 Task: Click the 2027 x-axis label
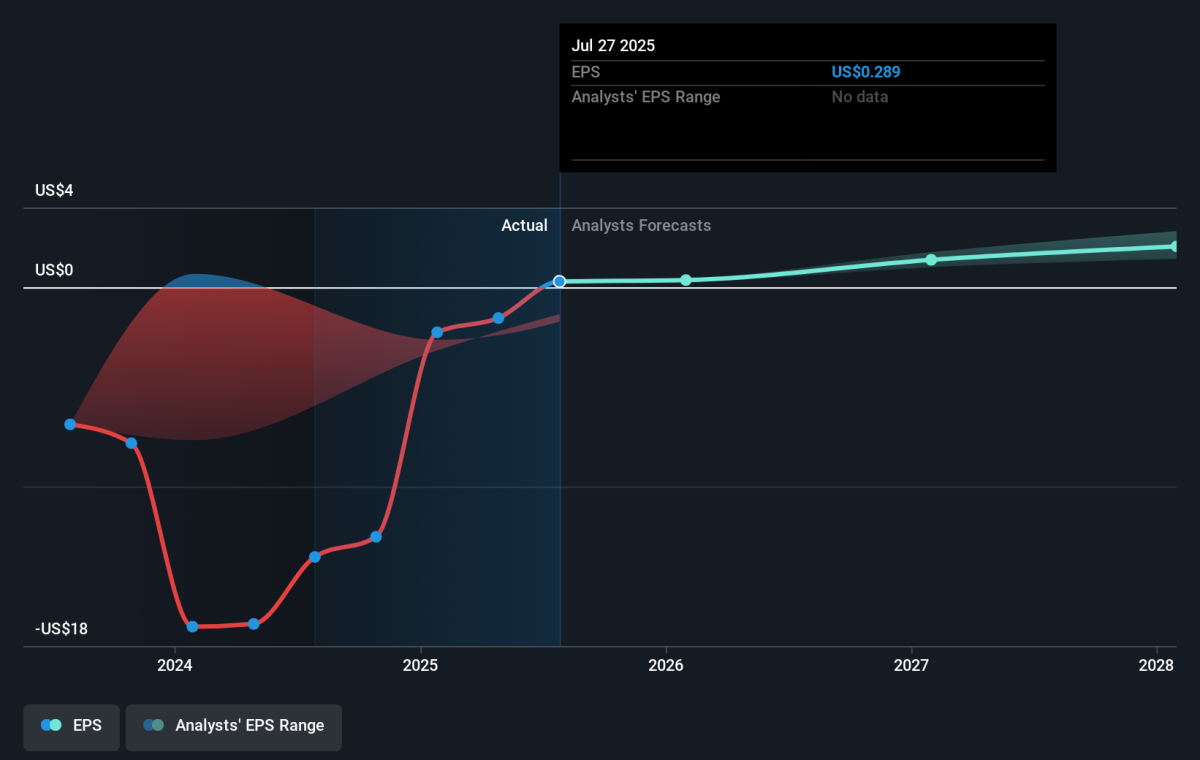[x=911, y=665]
